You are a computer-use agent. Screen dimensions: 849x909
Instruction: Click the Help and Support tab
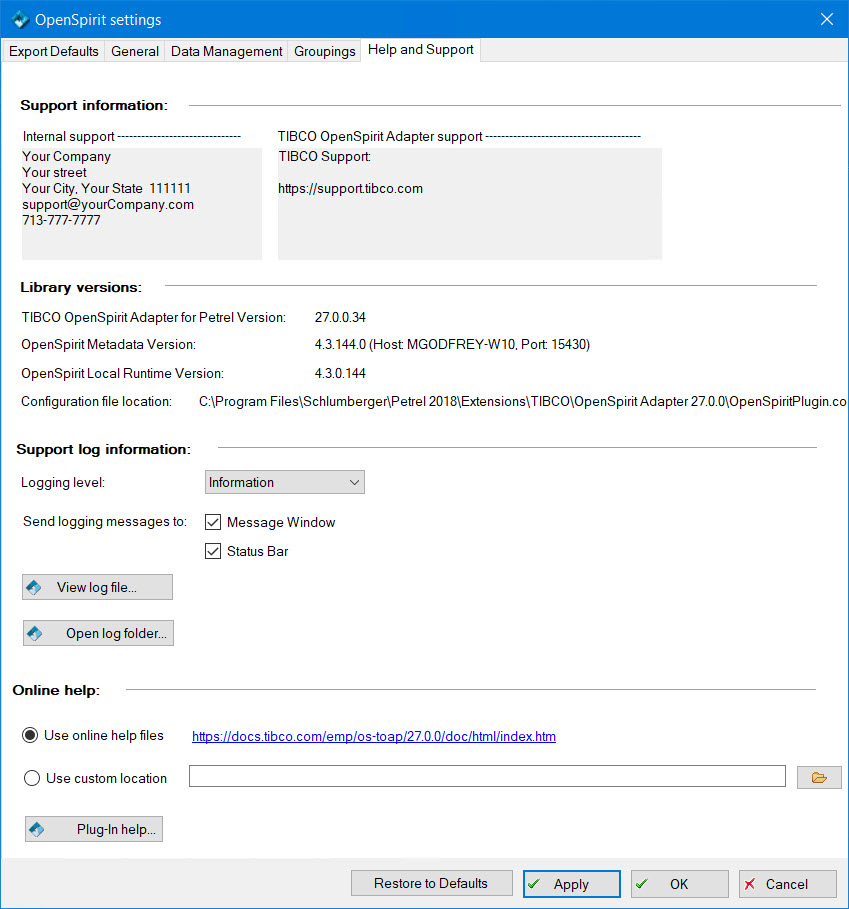coord(420,50)
